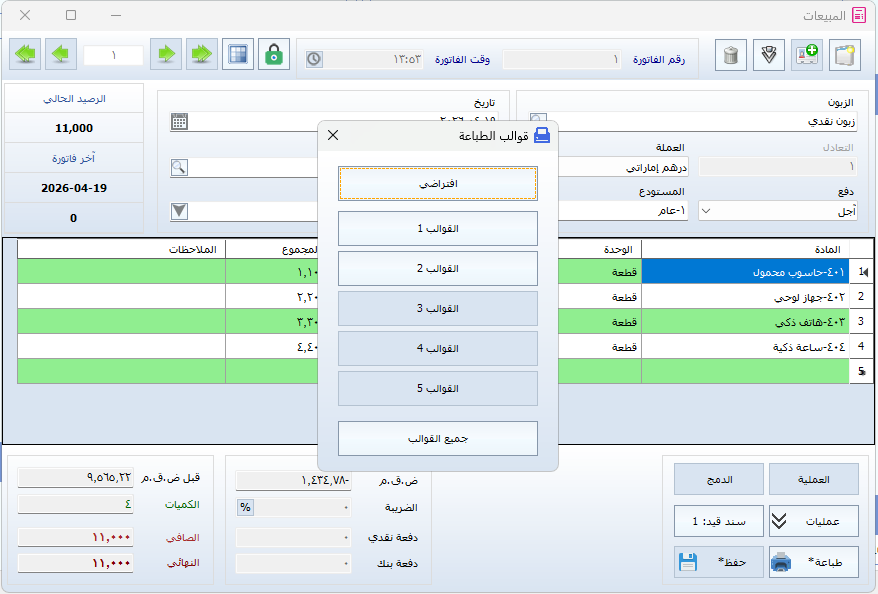Select جميع القوالب all templates option
The image size is (878, 594).
[x=438, y=438]
